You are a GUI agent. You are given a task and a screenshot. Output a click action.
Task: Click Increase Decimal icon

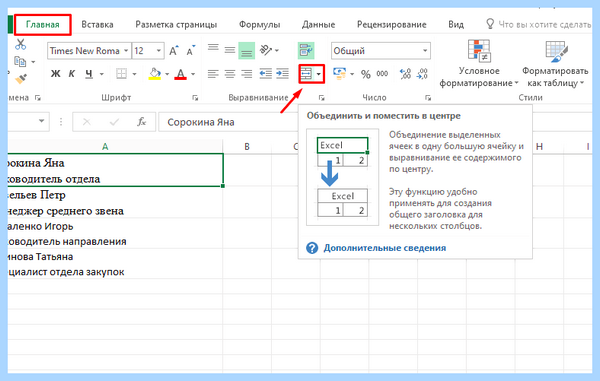click(405, 73)
